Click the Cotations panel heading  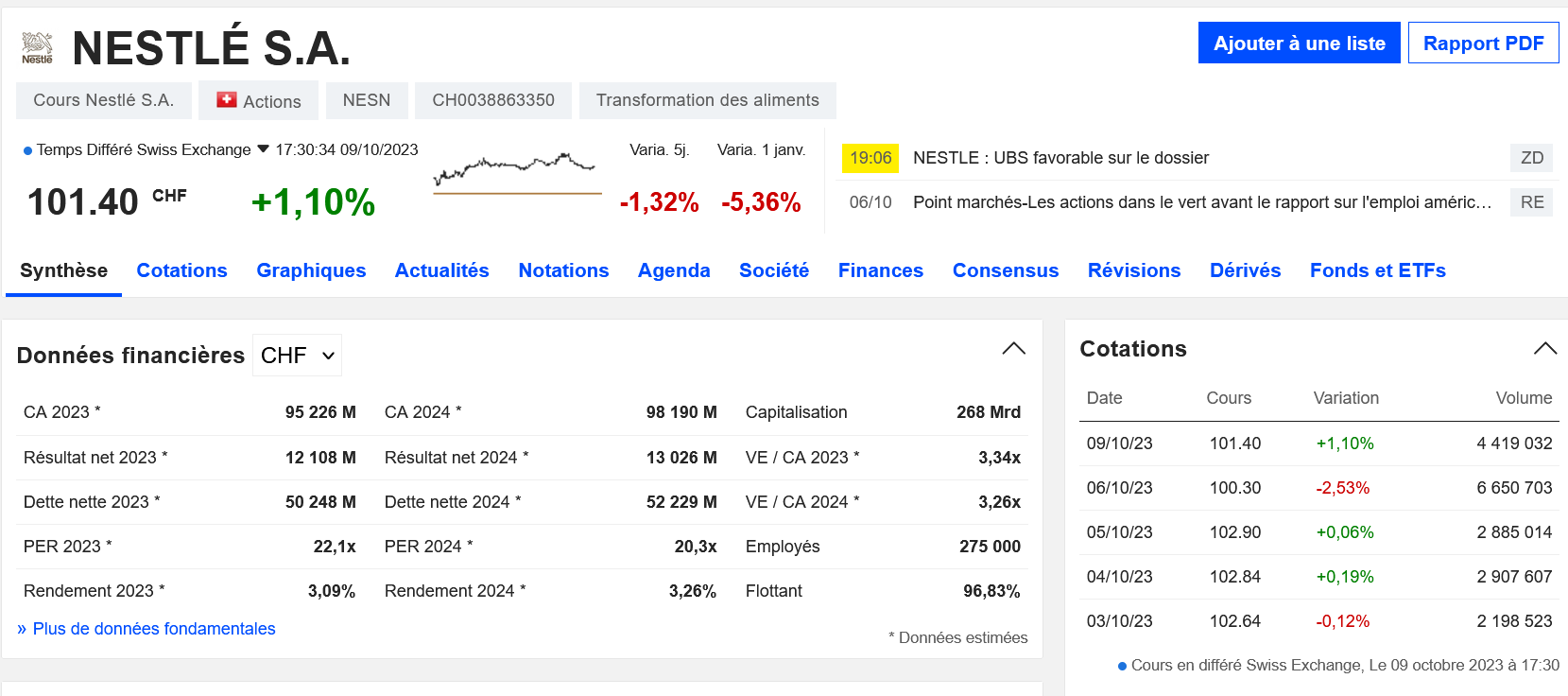click(1133, 349)
